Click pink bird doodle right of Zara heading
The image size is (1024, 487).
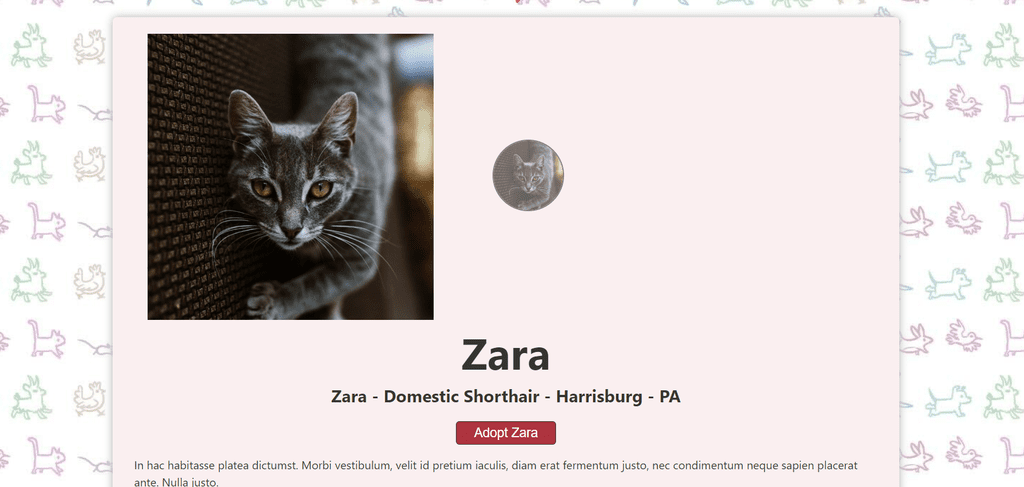coord(963,336)
